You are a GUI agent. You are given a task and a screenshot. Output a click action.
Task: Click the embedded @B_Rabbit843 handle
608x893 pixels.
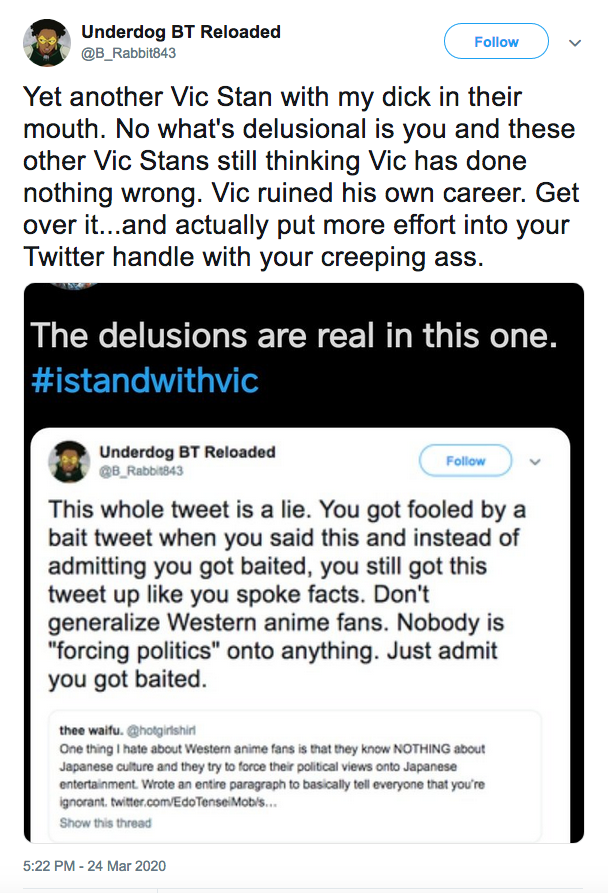(x=141, y=471)
